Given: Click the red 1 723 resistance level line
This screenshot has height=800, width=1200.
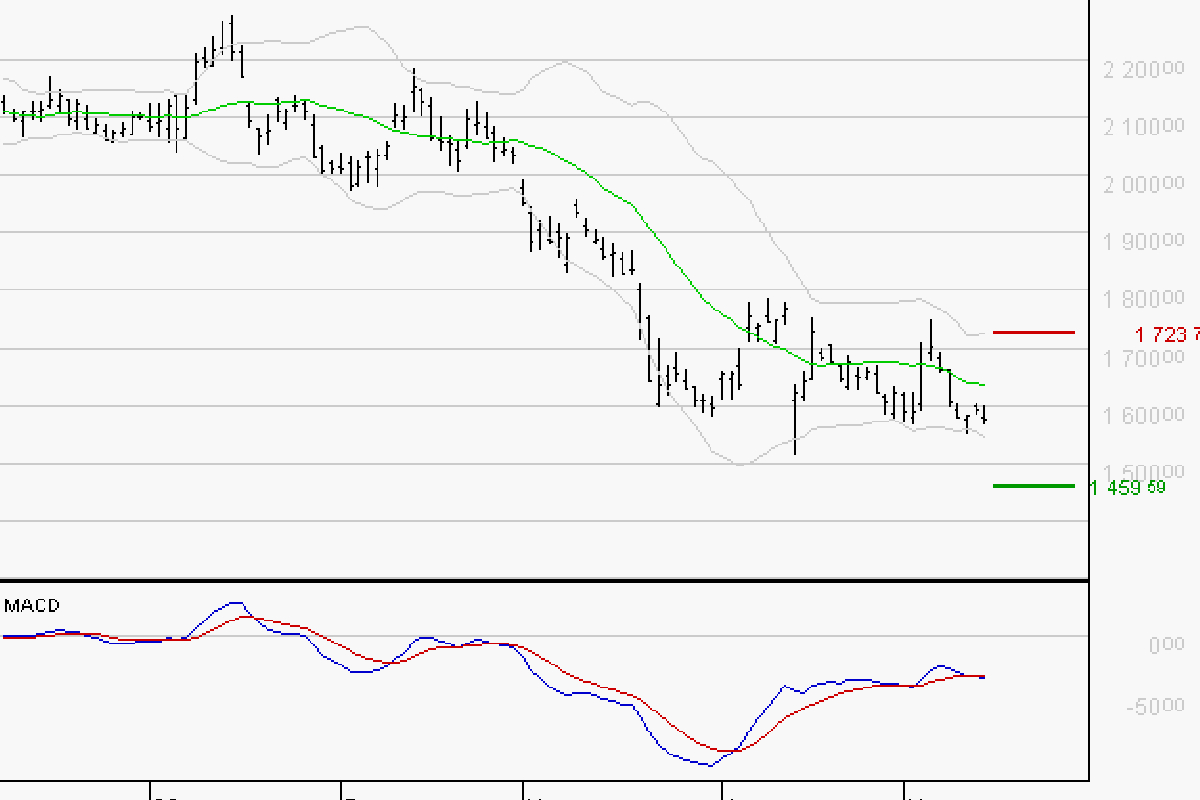Looking at the screenshot, I should 1033,332.
